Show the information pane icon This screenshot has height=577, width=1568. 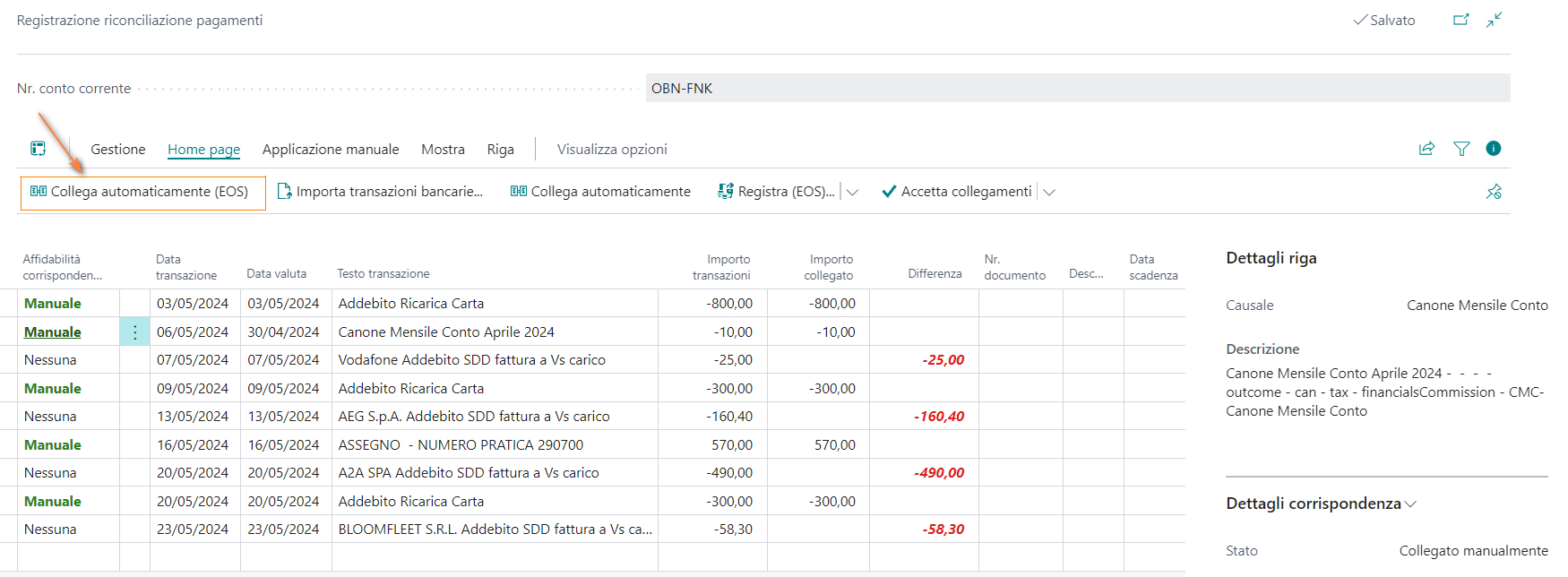point(1494,149)
